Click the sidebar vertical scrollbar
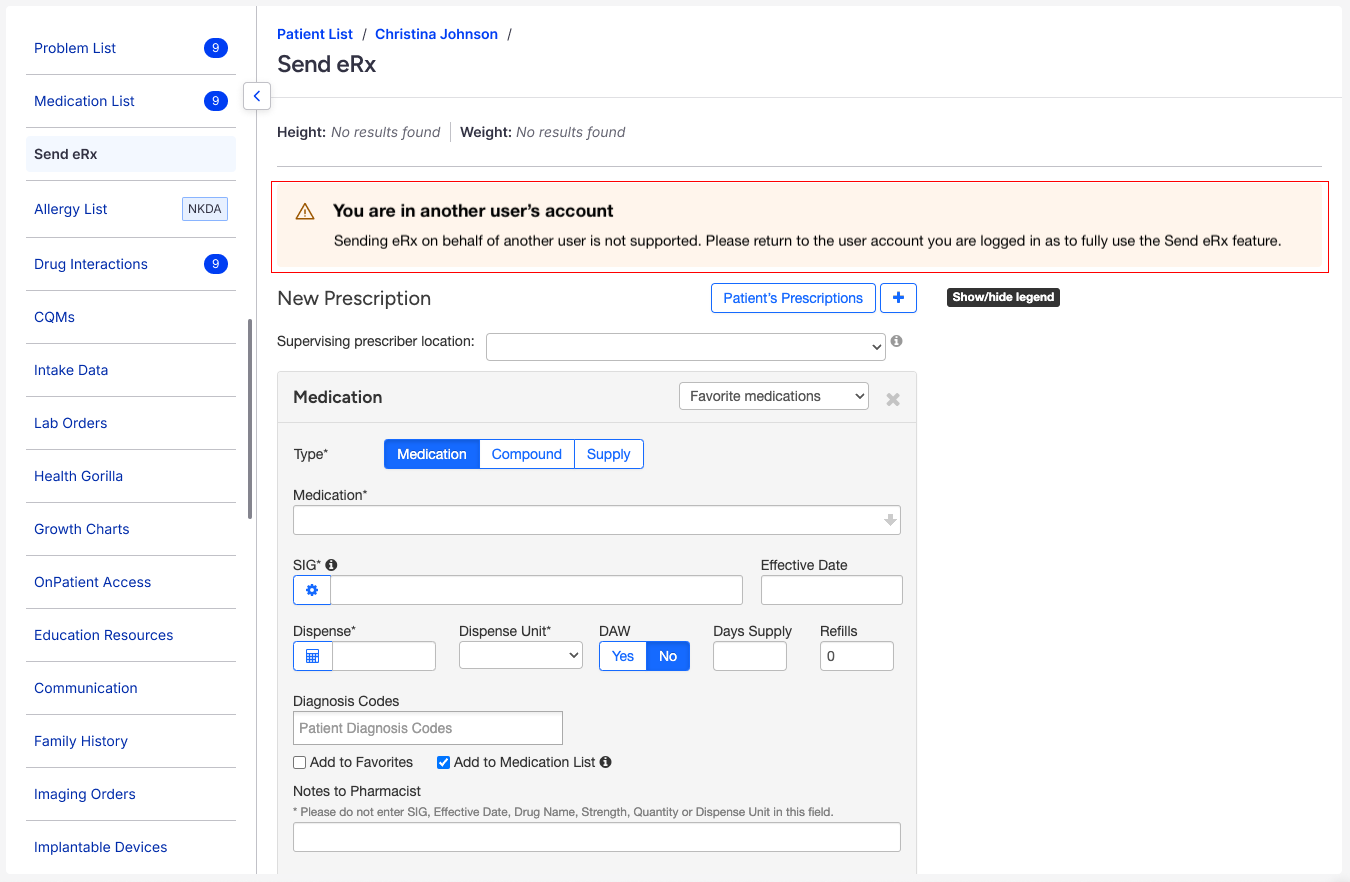1350x882 pixels. (x=250, y=418)
